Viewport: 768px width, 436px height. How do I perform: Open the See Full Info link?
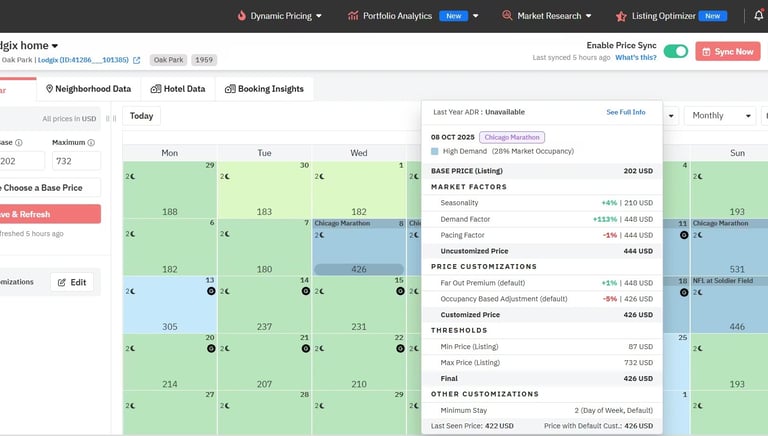coord(625,112)
